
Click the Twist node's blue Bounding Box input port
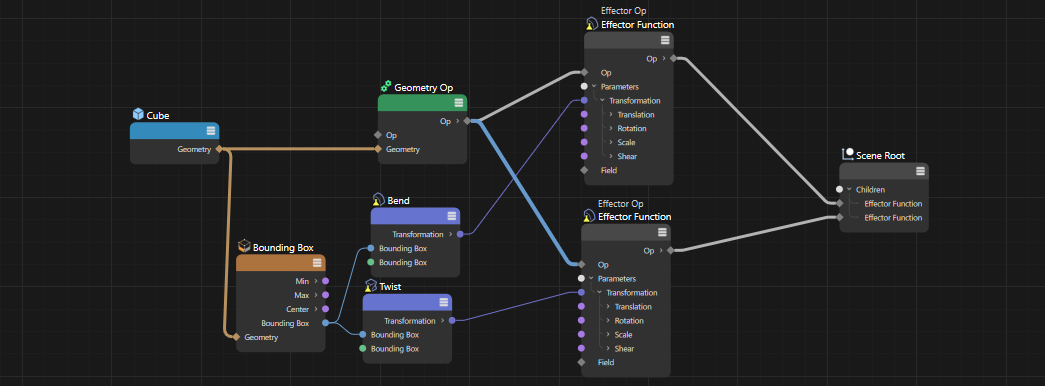(363, 335)
